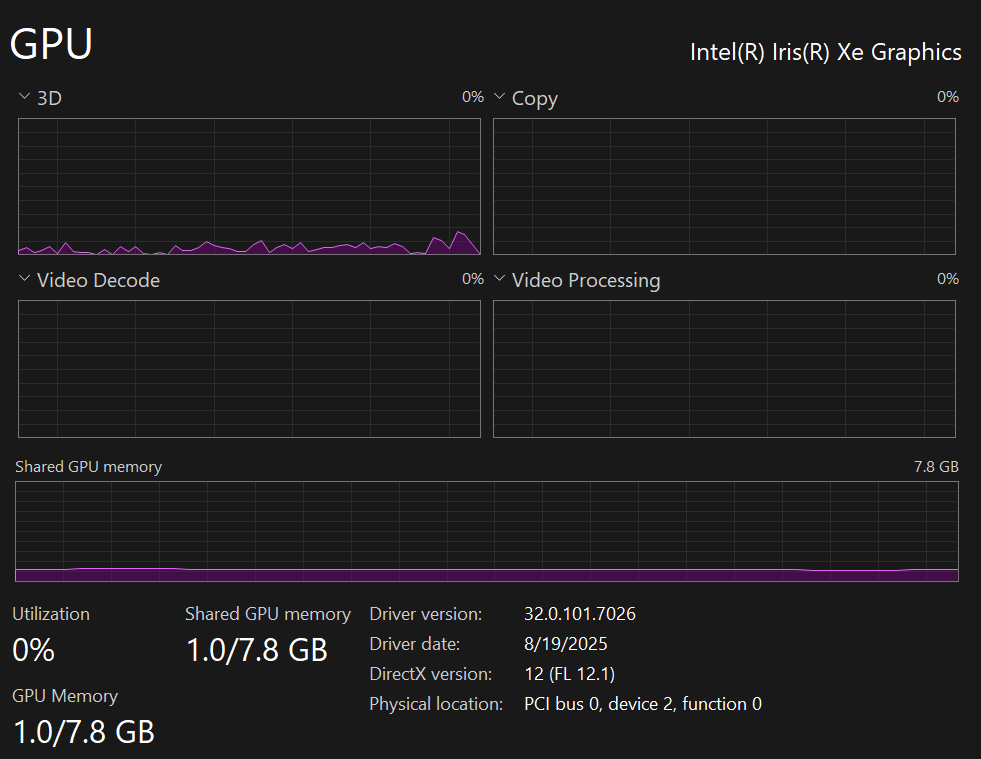Image resolution: width=981 pixels, height=759 pixels.
Task: Click the empty Copy engine graph
Action: click(724, 186)
